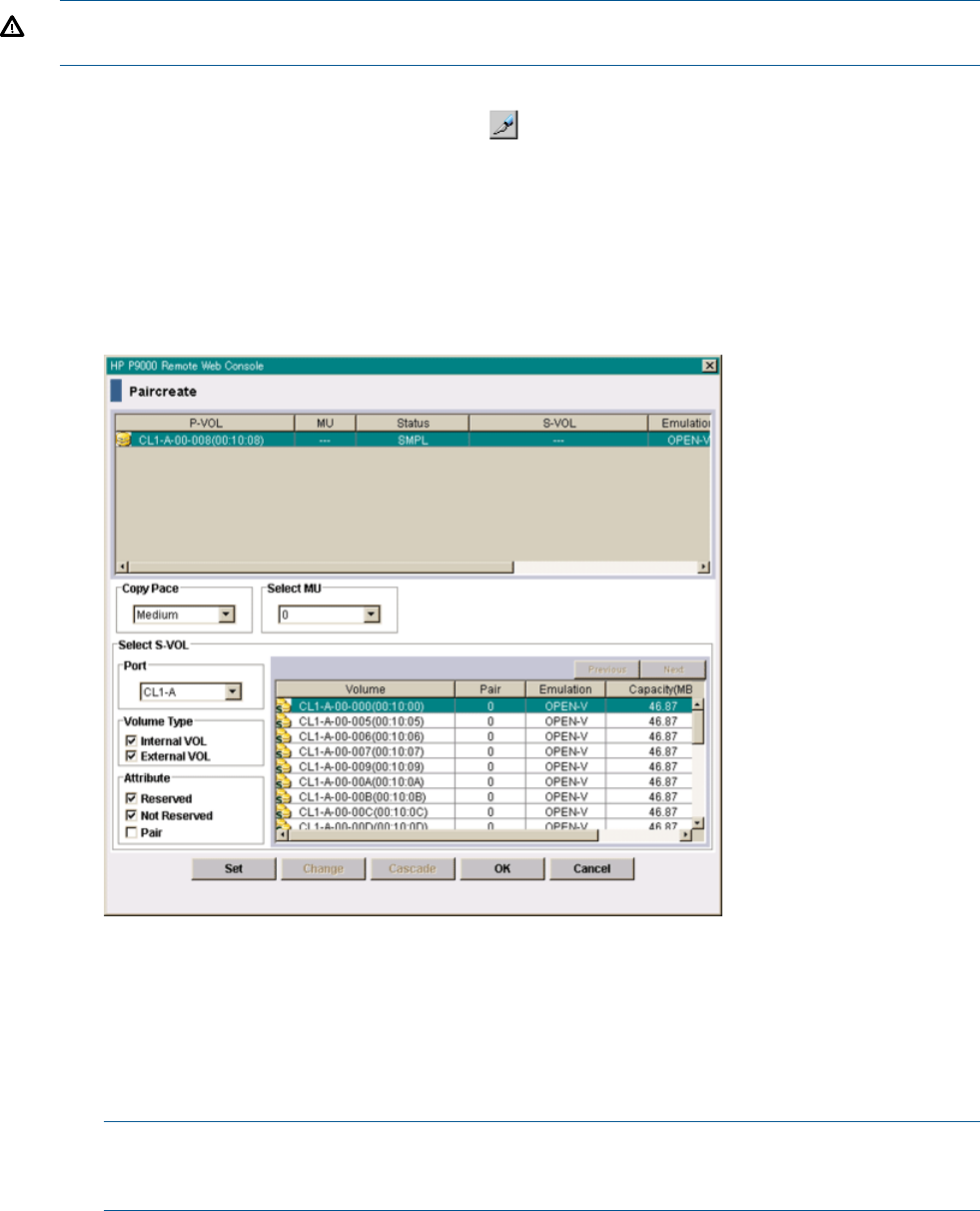The height and width of the screenshot is (1211, 980).
Task: Click the Cascade button
Action: click(x=413, y=868)
